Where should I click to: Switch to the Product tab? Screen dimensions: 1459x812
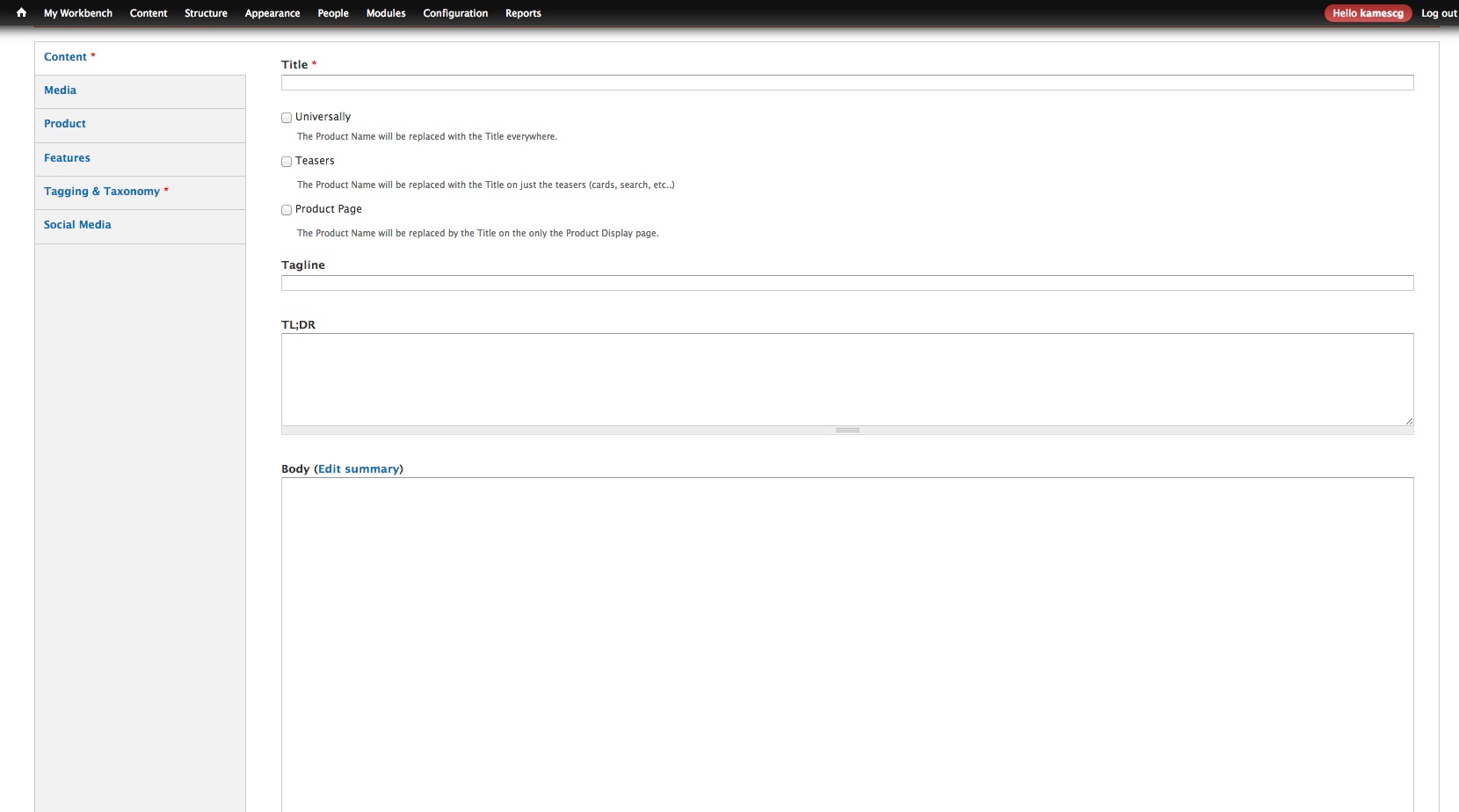[x=141, y=125]
